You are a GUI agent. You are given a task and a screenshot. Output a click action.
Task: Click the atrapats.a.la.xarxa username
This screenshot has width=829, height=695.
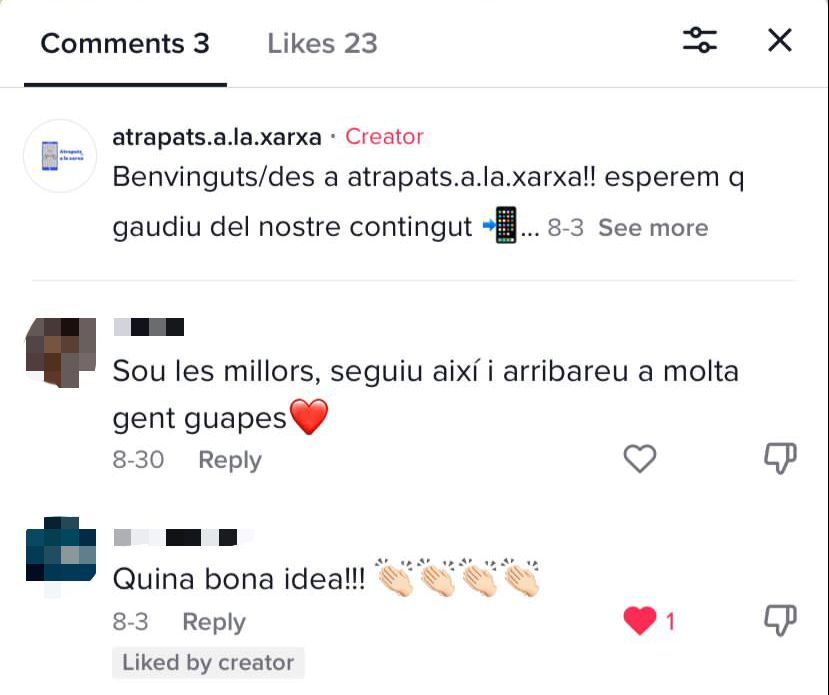pyautogui.click(x=217, y=137)
